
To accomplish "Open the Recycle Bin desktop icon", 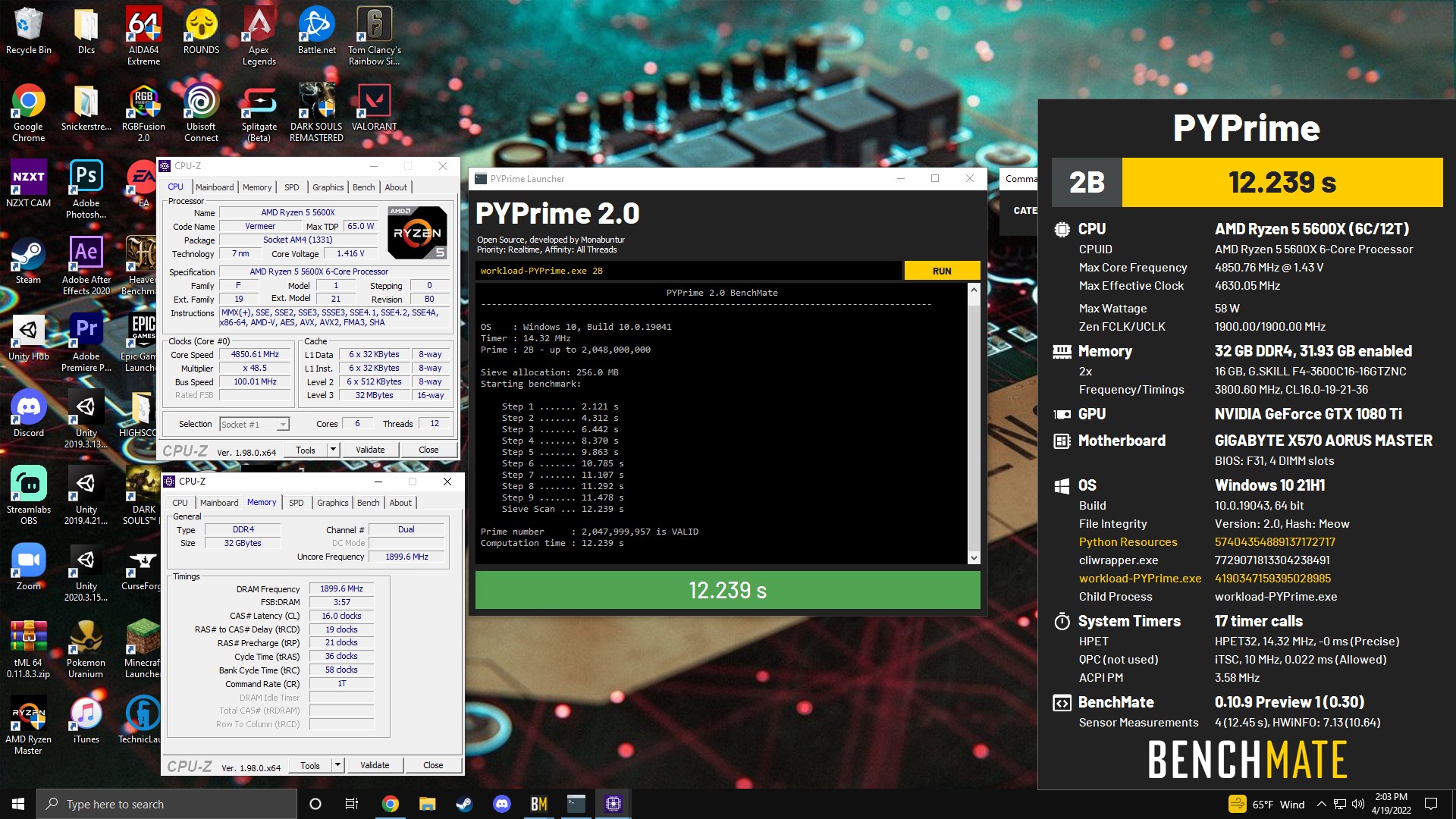I will tap(29, 32).
